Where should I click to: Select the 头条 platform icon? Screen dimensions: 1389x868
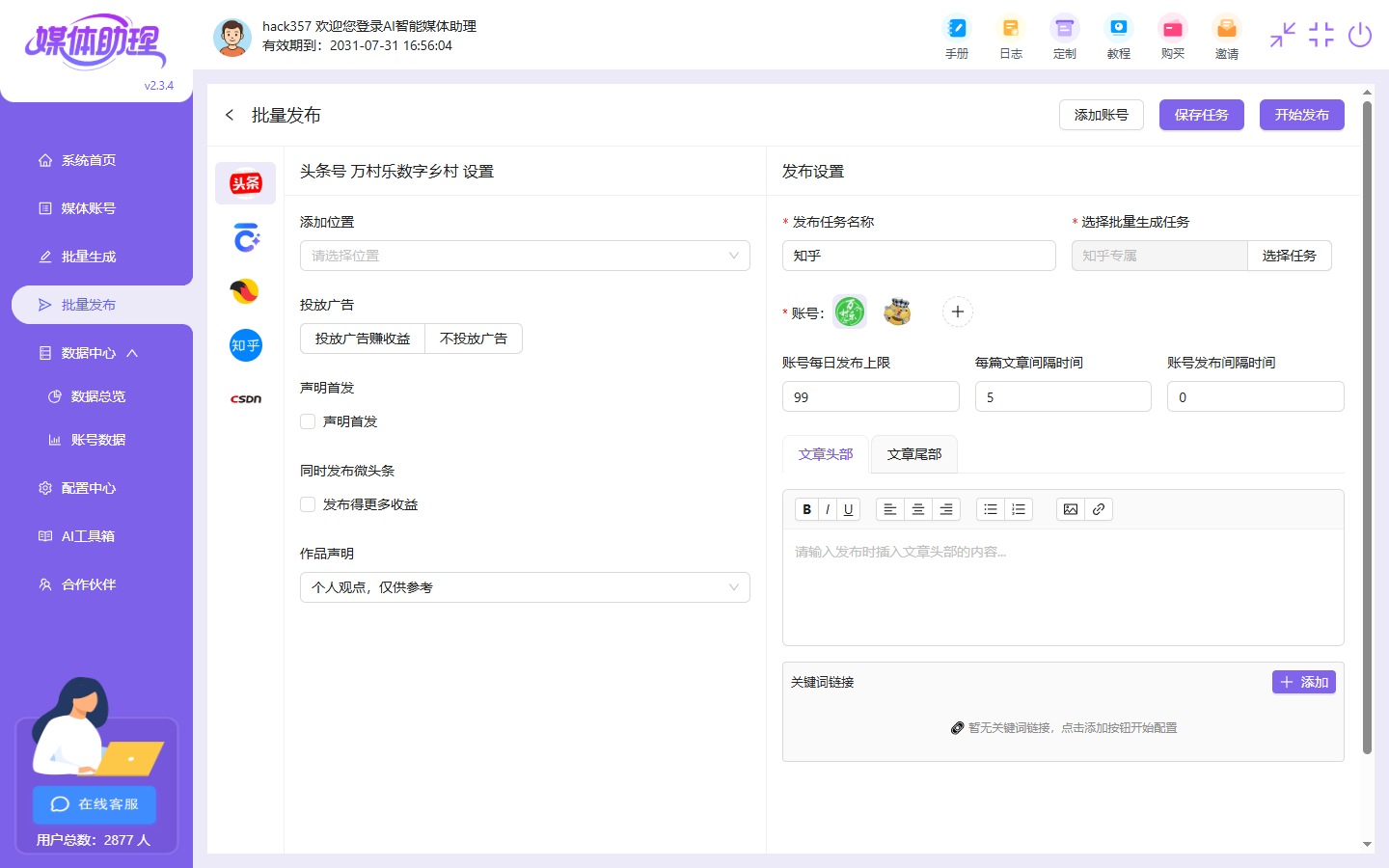245,182
